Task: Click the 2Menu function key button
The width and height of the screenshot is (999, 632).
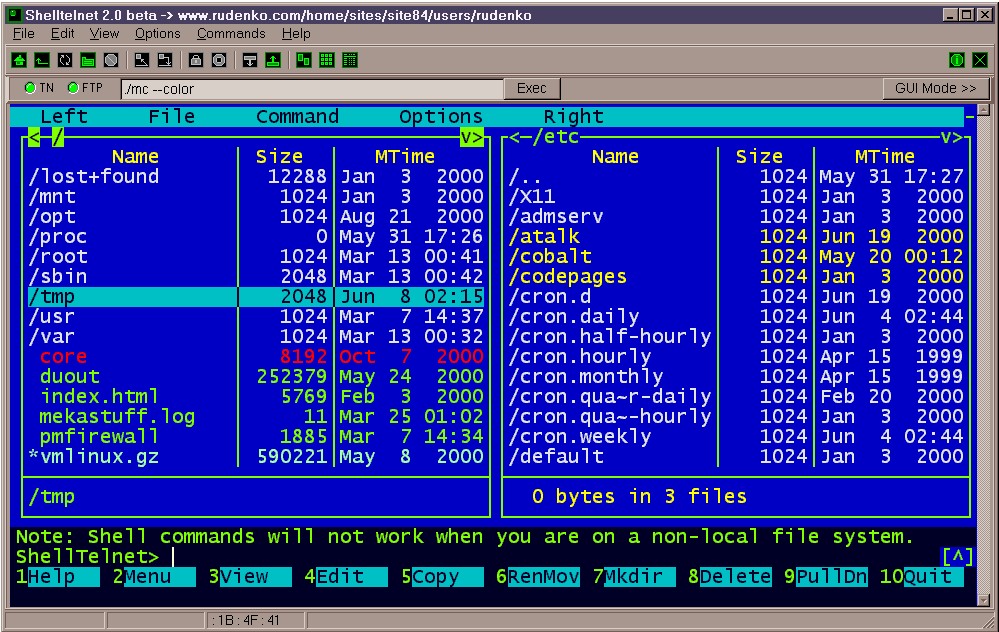Action: pyautogui.click(x=154, y=577)
